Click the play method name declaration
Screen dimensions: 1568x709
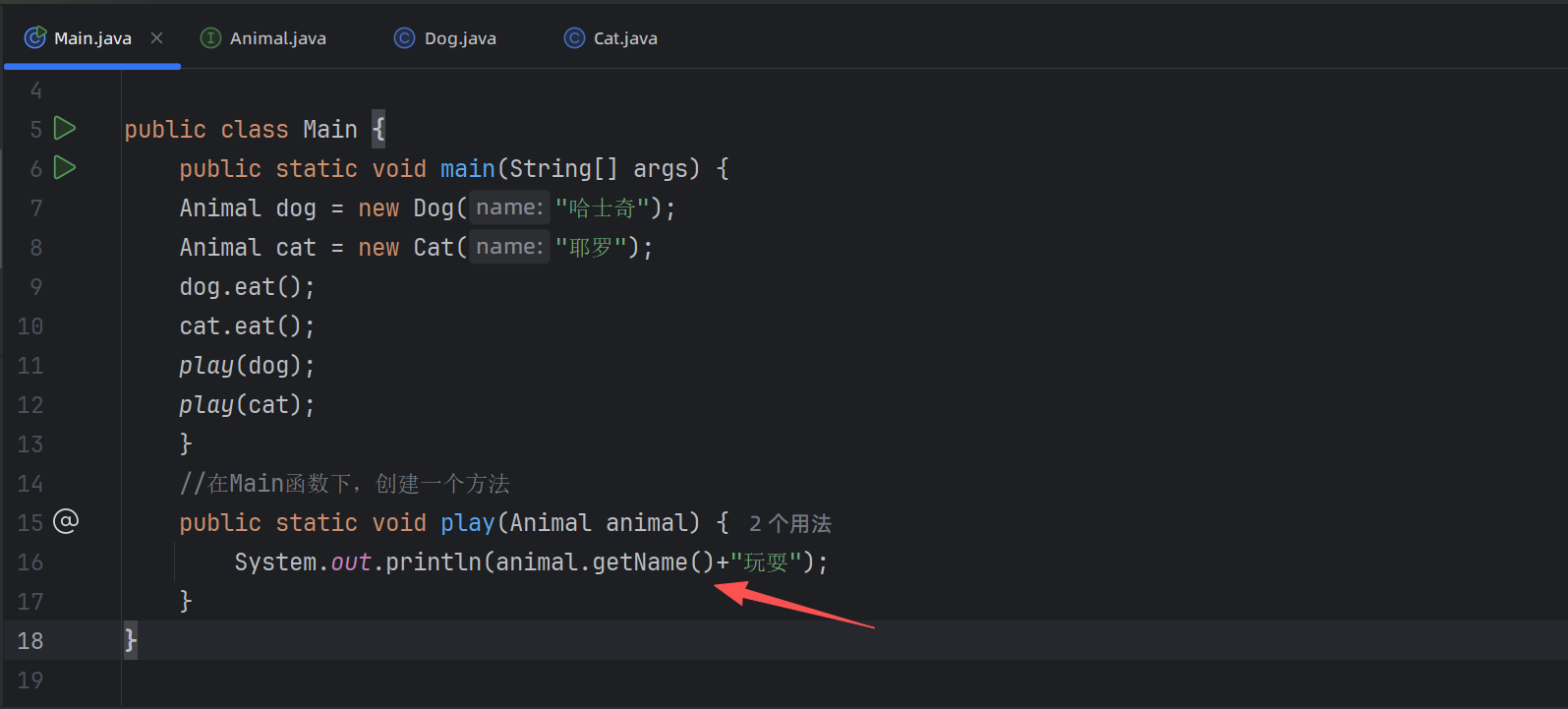click(467, 522)
